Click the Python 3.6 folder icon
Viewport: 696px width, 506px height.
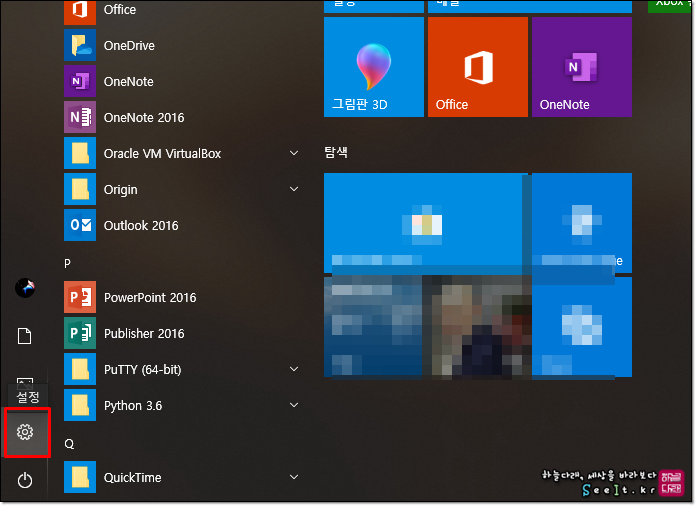(x=80, y=405)
